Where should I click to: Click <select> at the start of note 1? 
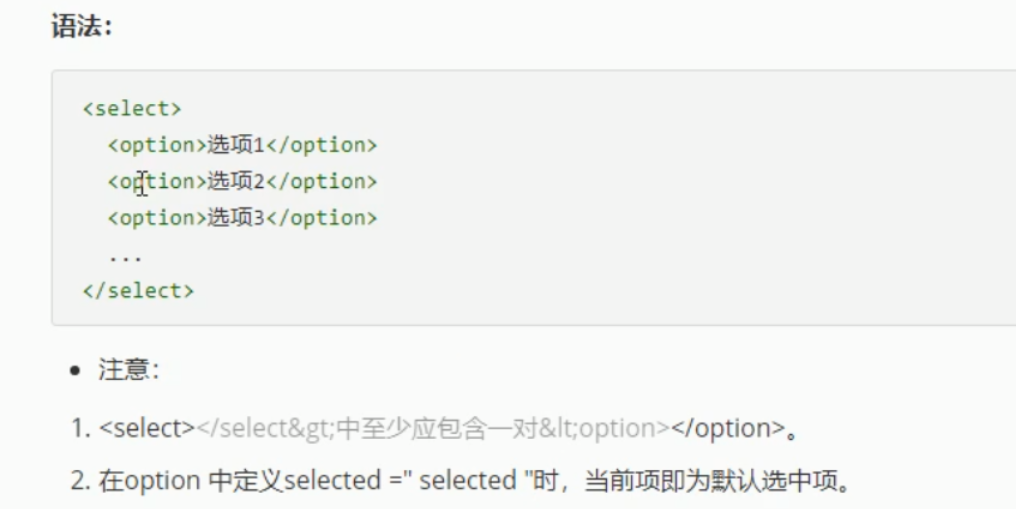coord(147,428)
